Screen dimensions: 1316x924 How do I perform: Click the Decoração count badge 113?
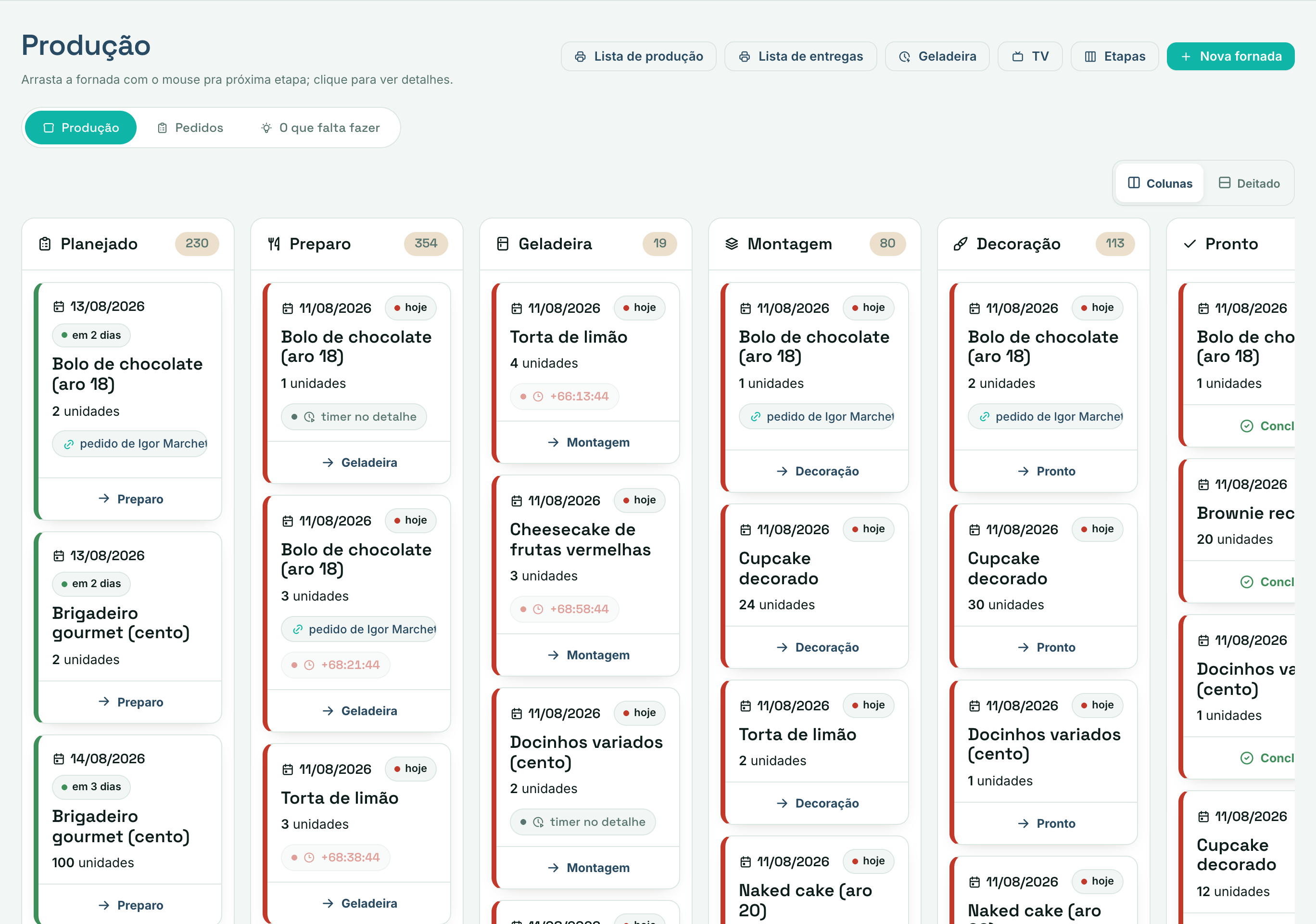click(1115, 244)
